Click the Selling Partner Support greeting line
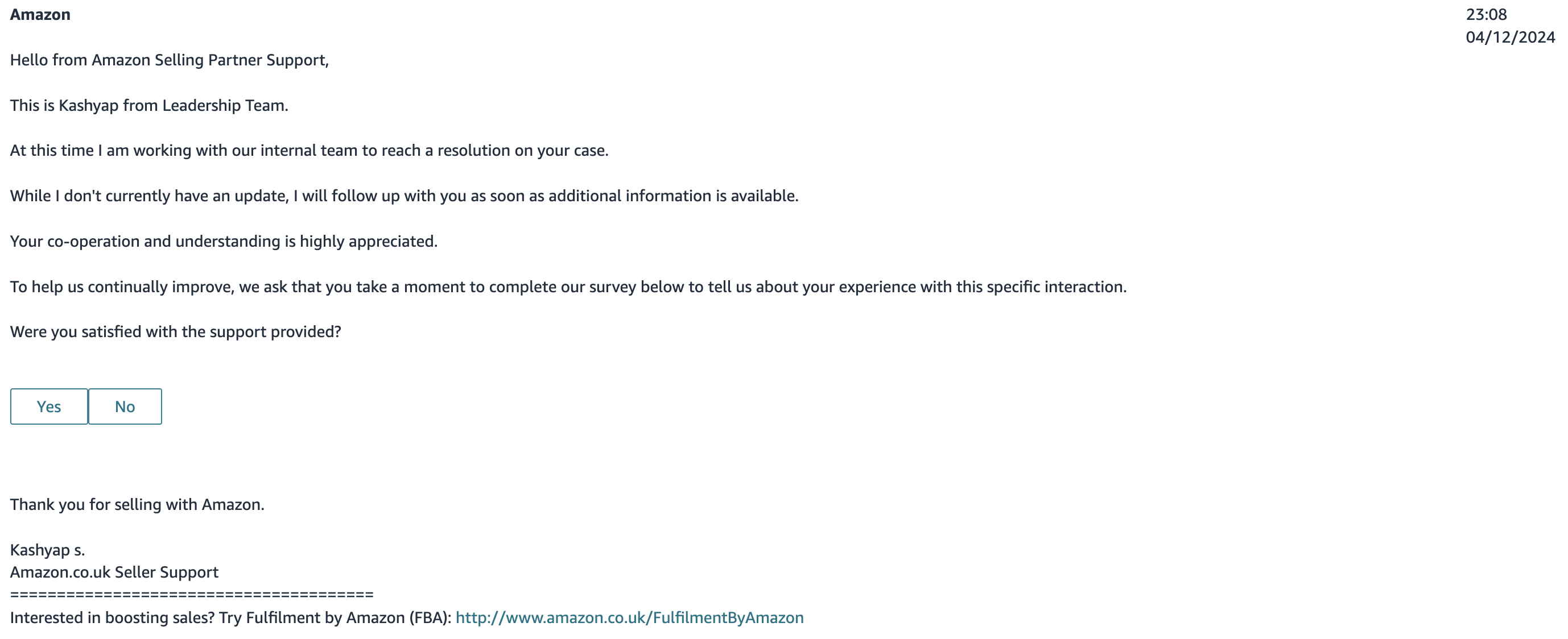The height and width of the screenshot is (639, 1568). click(x=169, y=60)
